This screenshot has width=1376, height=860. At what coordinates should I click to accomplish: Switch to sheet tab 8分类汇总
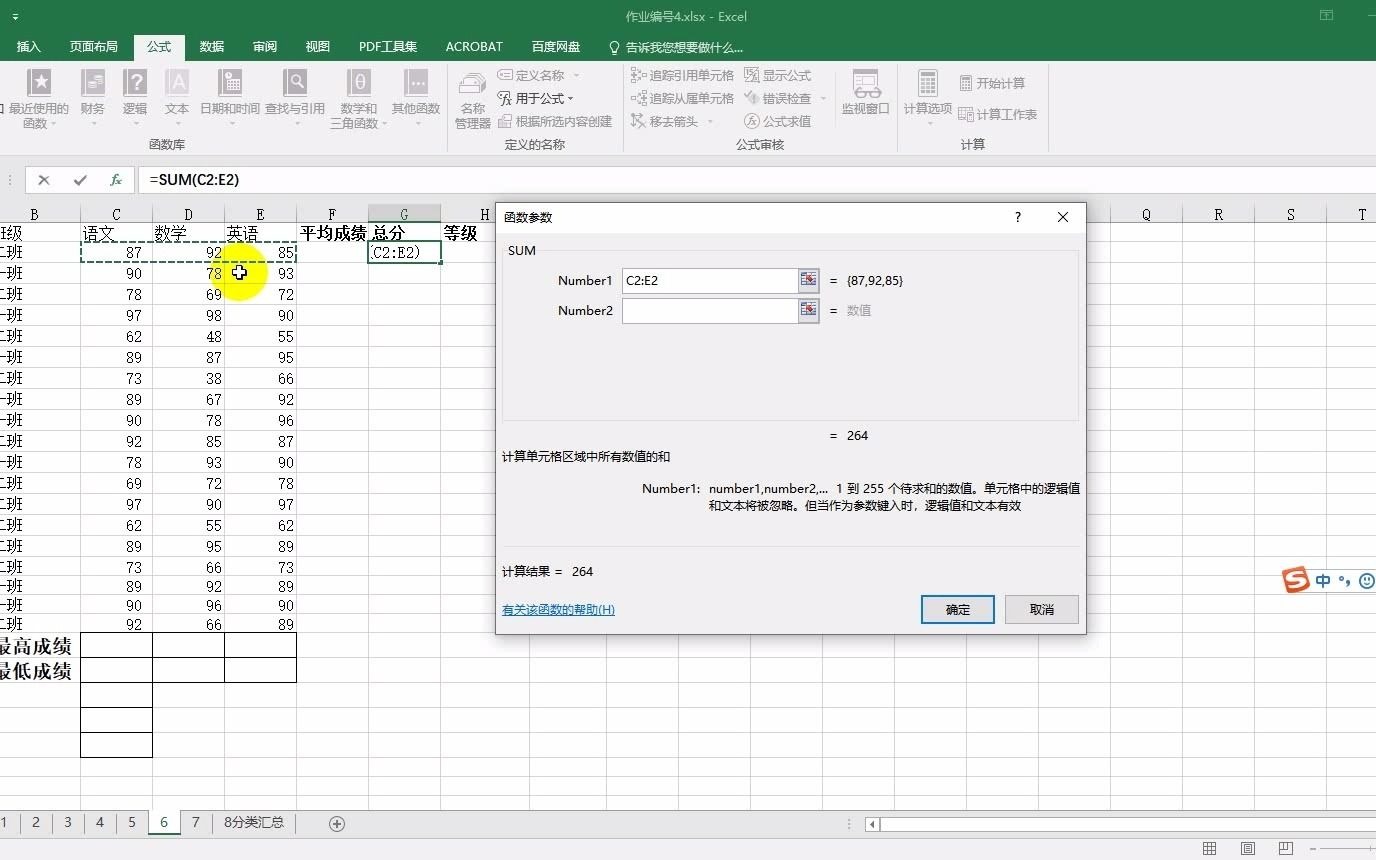tap(254, 822)
